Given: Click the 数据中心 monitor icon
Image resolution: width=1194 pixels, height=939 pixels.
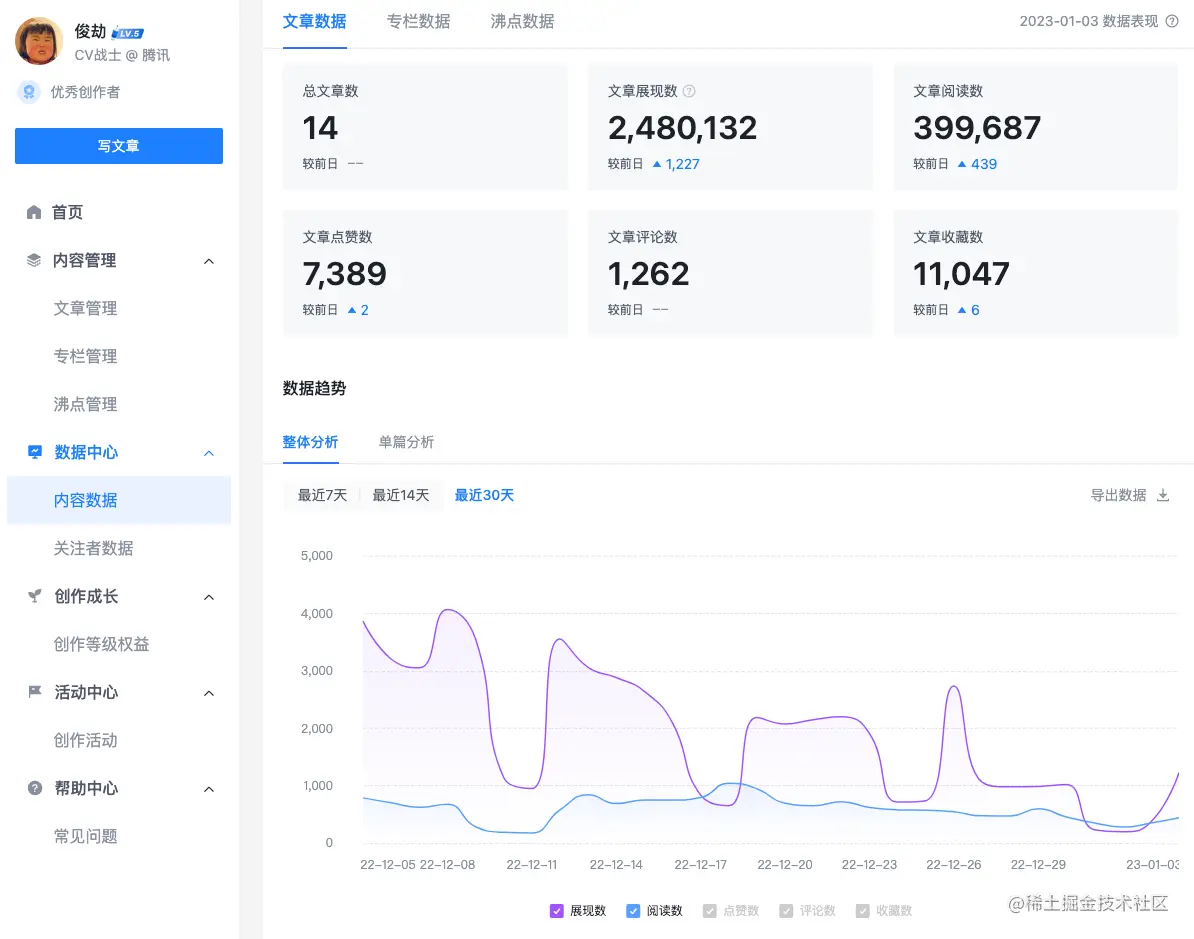Looking at the screenshot, I should (35, 452).
